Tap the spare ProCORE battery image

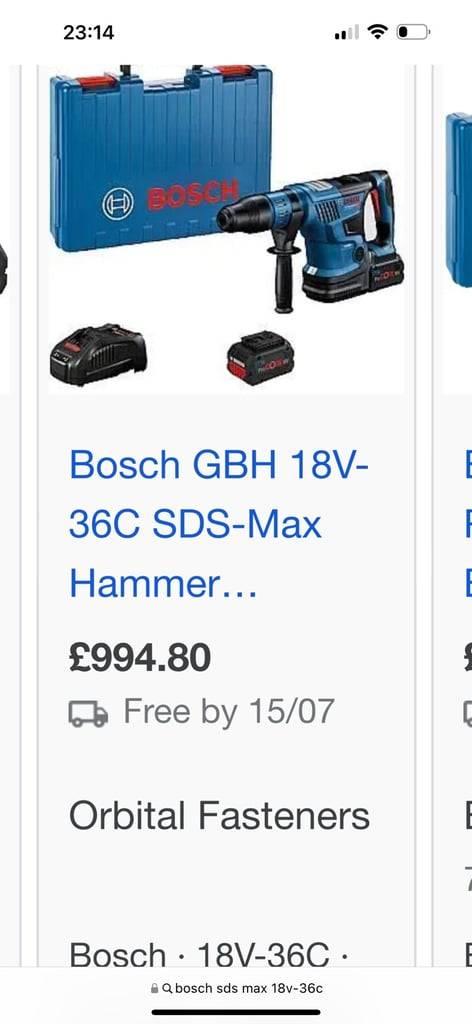pyautogui.click(x=260, y=358)
